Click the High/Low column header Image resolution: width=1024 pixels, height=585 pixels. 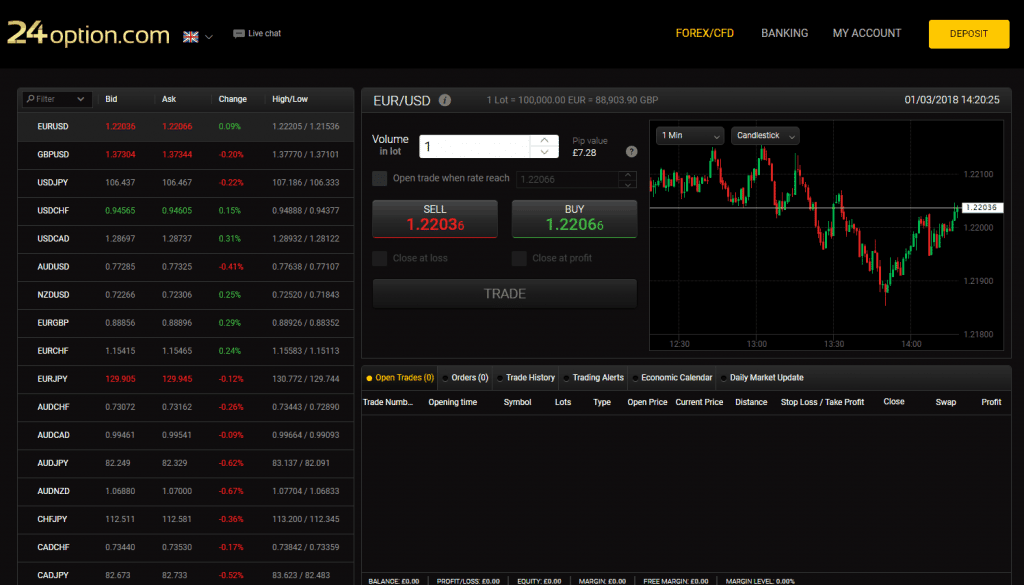coord(290,99)
